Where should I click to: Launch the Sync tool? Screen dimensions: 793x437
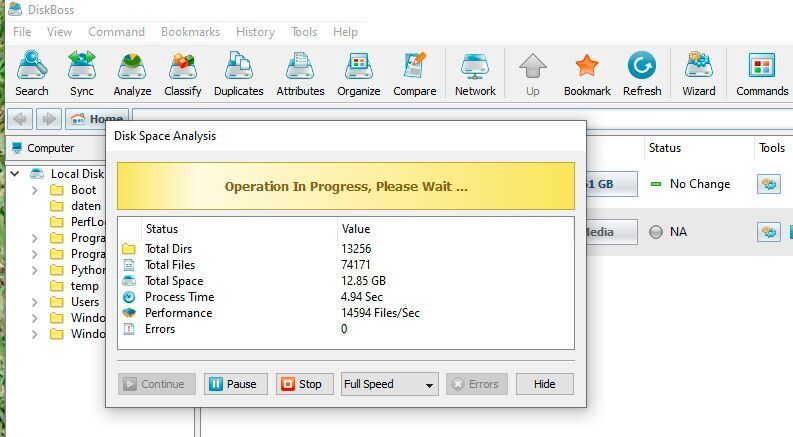[x=82, y=74]
